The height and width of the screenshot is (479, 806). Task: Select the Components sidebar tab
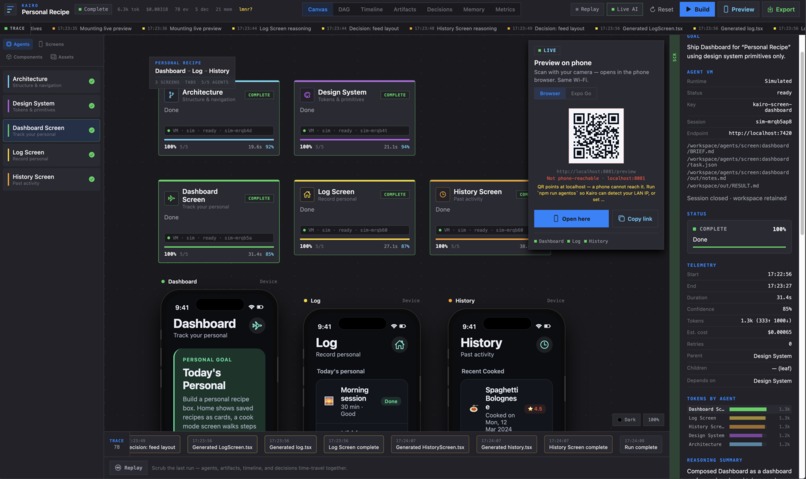(24, 57)
